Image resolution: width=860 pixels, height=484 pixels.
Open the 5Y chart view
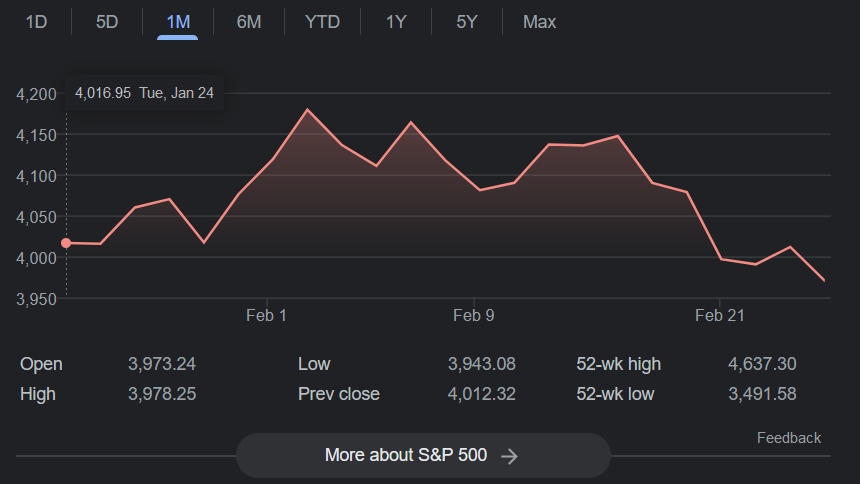pos(466,22)
